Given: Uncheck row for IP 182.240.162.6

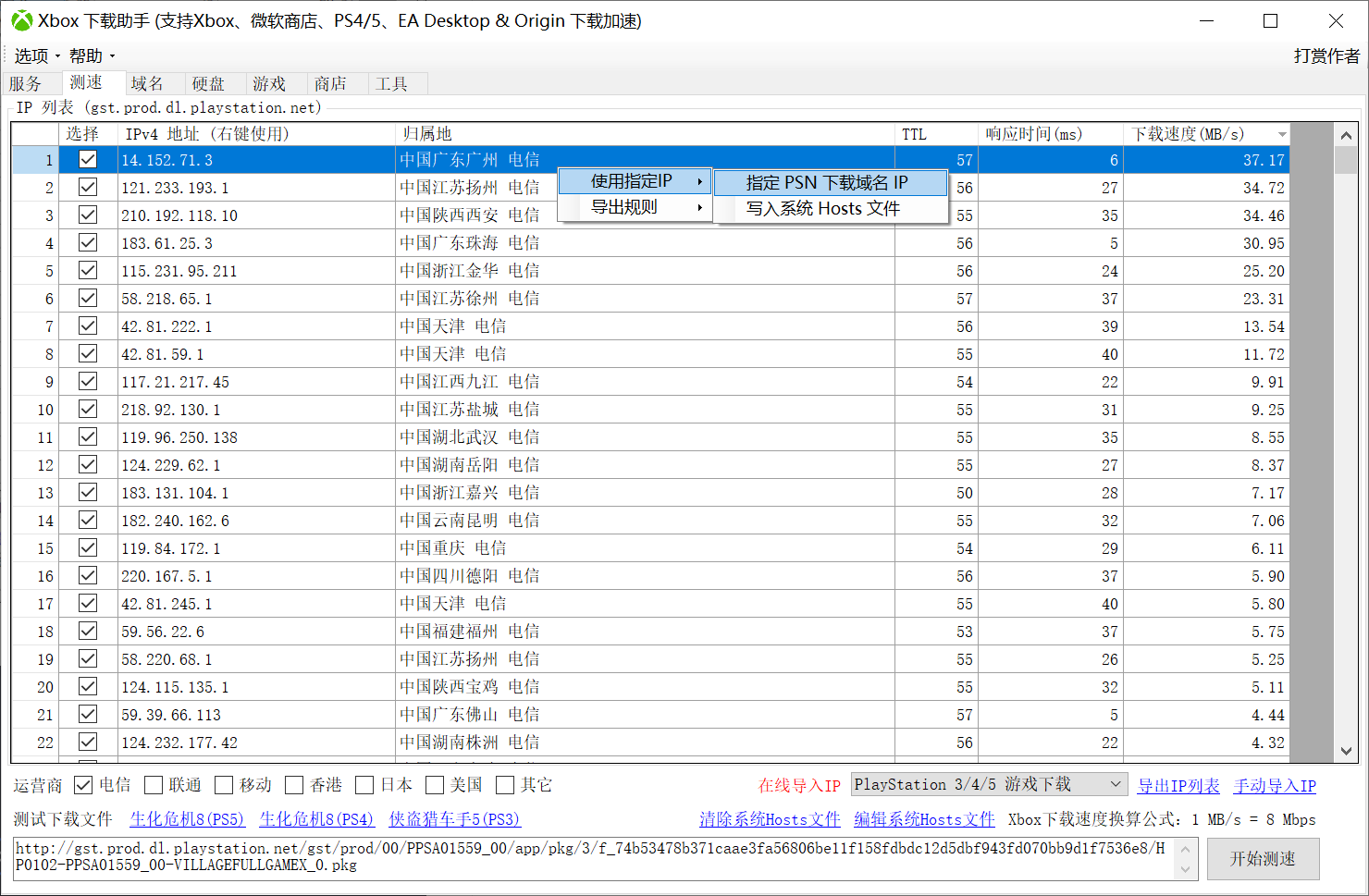Looking at the screenshot, I should pyautogui.click(x=88, y=520).
